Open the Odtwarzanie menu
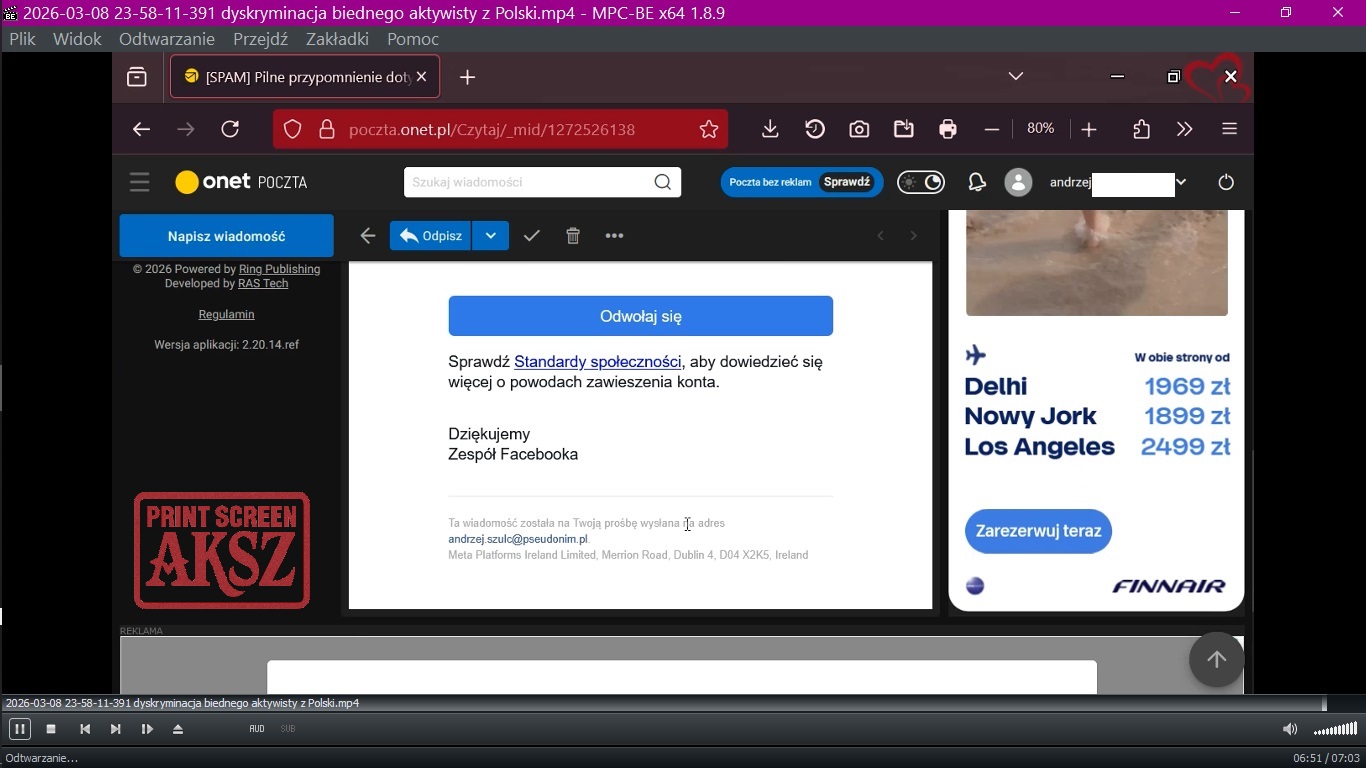The height and width of the screenshot is (768, 1366). pos(166,39)
